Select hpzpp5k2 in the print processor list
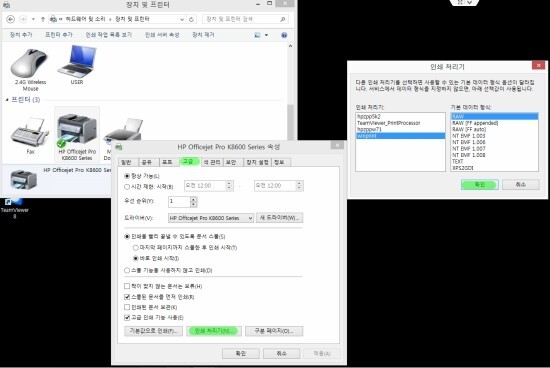This screenshot has height=368, width=550. (x=369, y=116)
